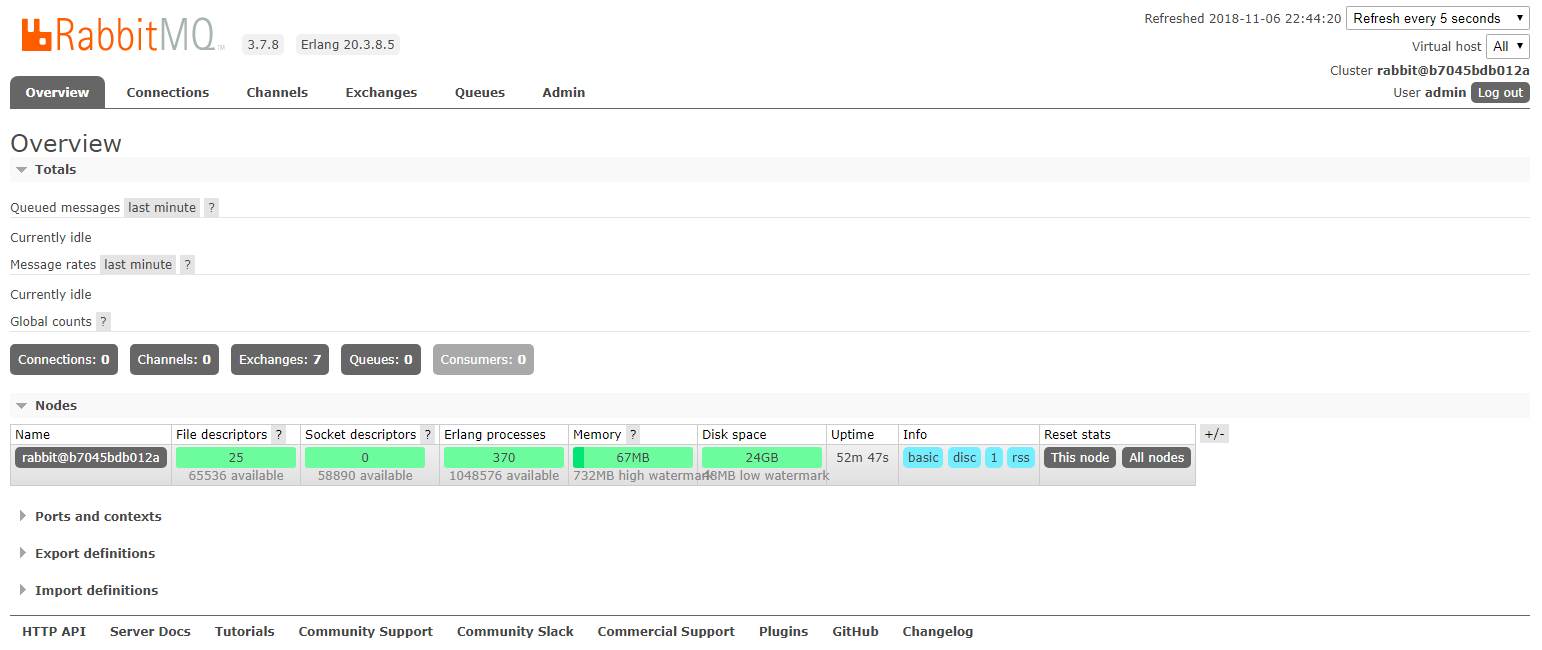Image resolution: width=1542 pixels, height=650 pixels.
Task: Open help for Socket descriptors column
Action: (x=428, y=435)
